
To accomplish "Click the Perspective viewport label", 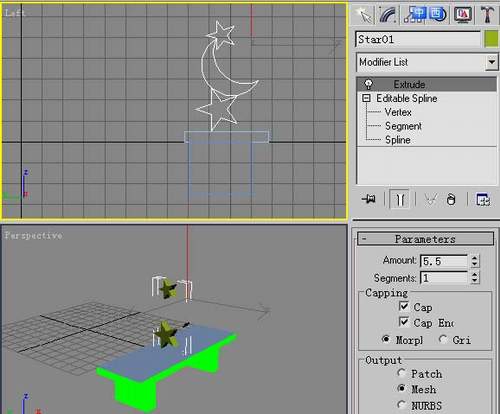I will click(33, 235).
